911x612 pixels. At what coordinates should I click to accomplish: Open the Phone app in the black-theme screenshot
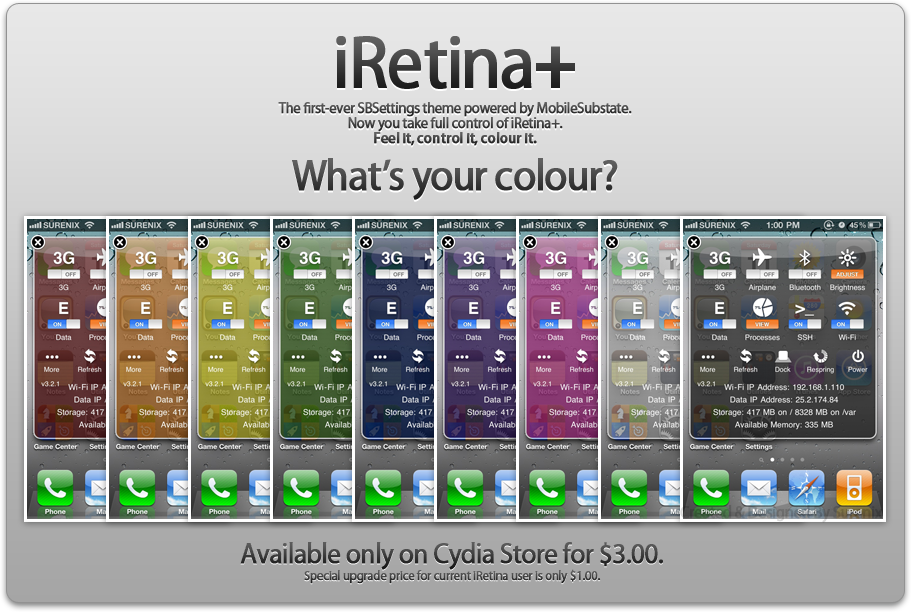point(711,488)
